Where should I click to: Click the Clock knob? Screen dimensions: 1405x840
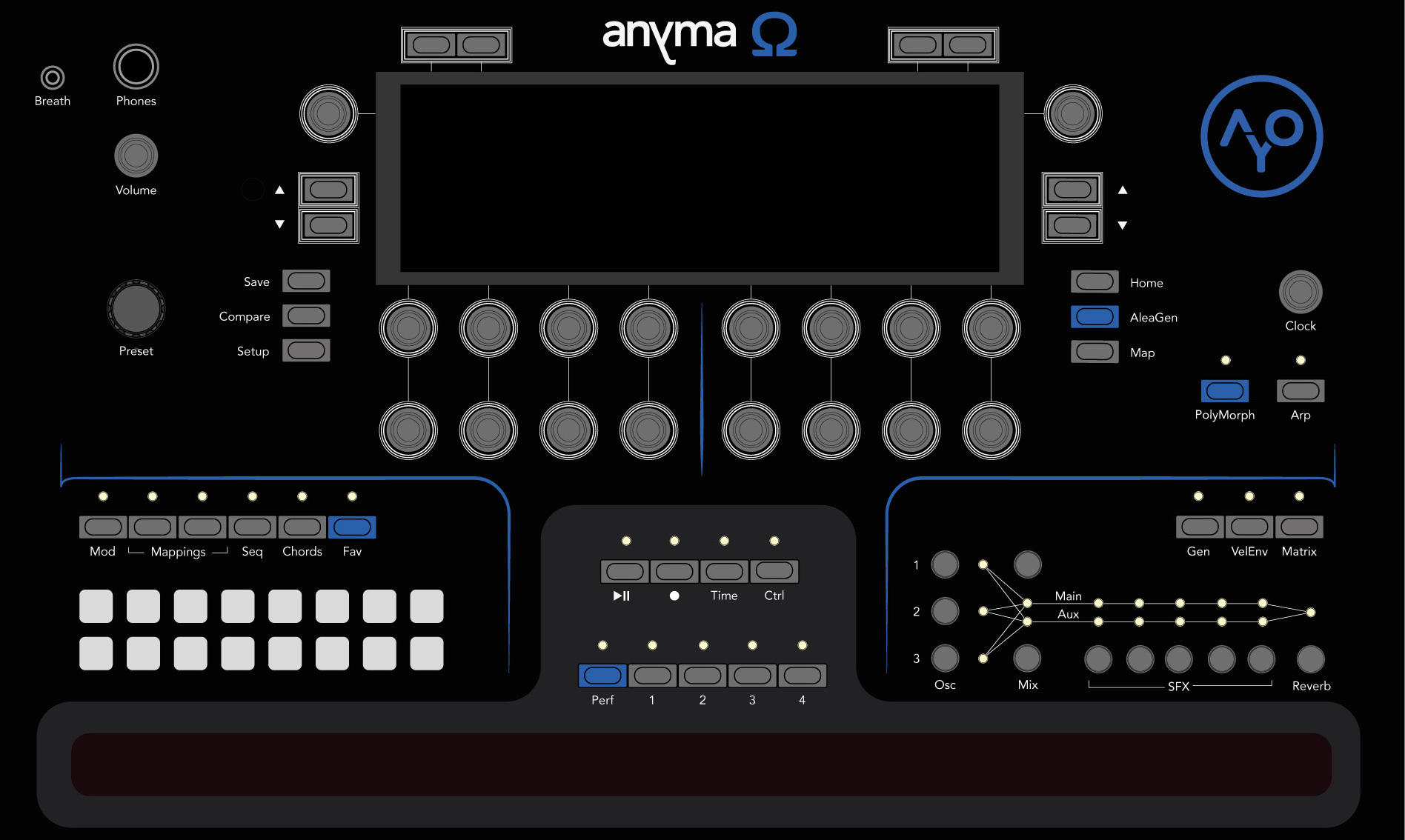click(1301, 292)
